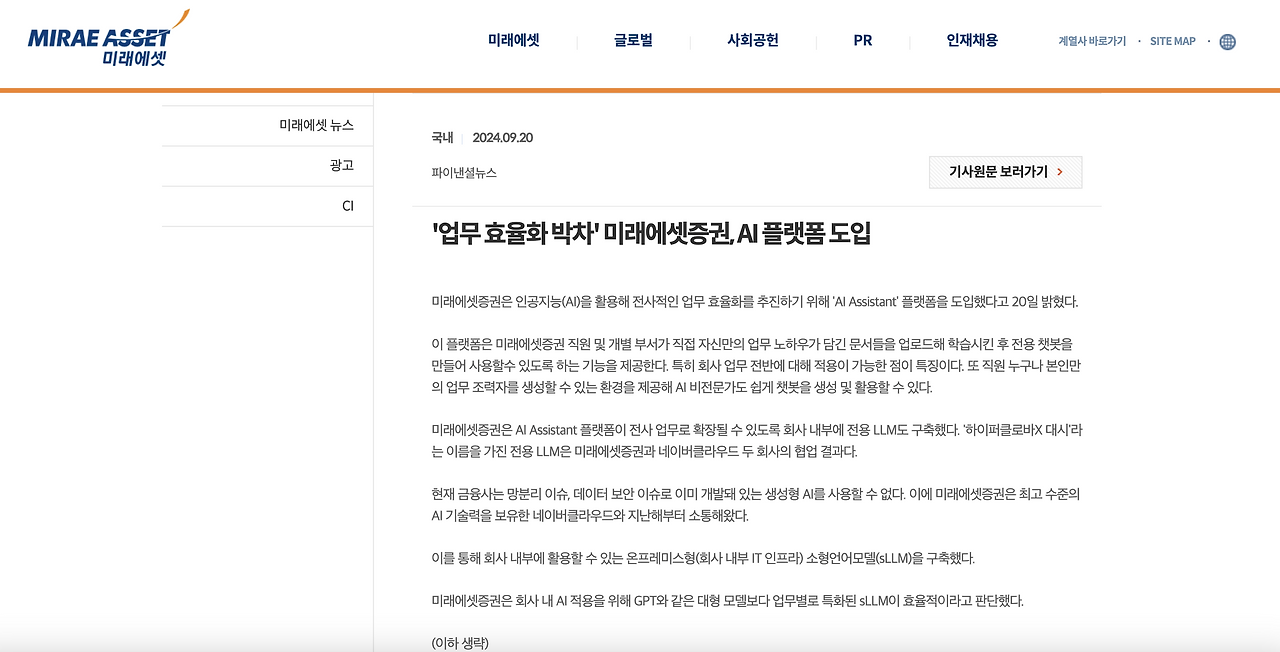
Task: Open the PR section
Action: point(862,41)
